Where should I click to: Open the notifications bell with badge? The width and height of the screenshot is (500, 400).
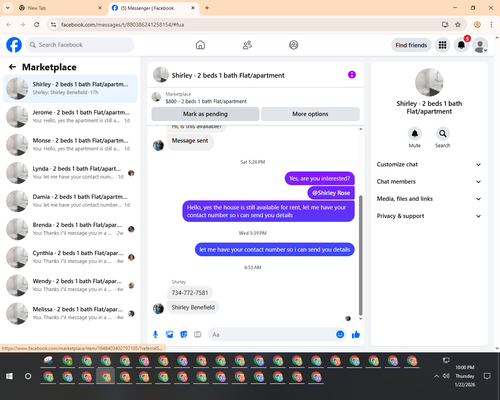462,45
